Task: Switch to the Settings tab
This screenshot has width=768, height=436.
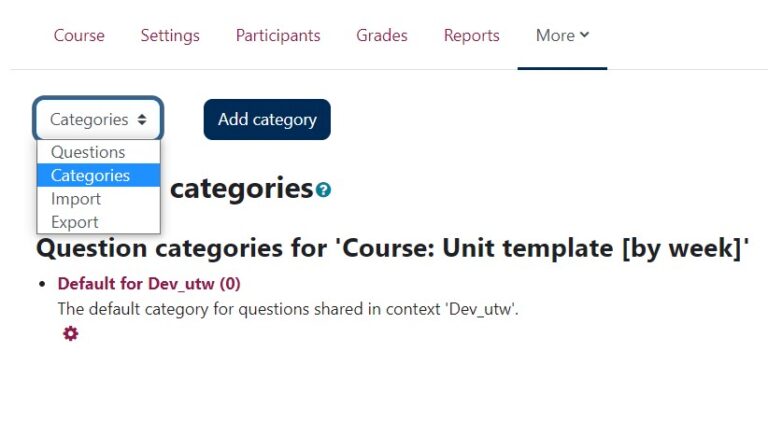Action: (x=170, y=35)
